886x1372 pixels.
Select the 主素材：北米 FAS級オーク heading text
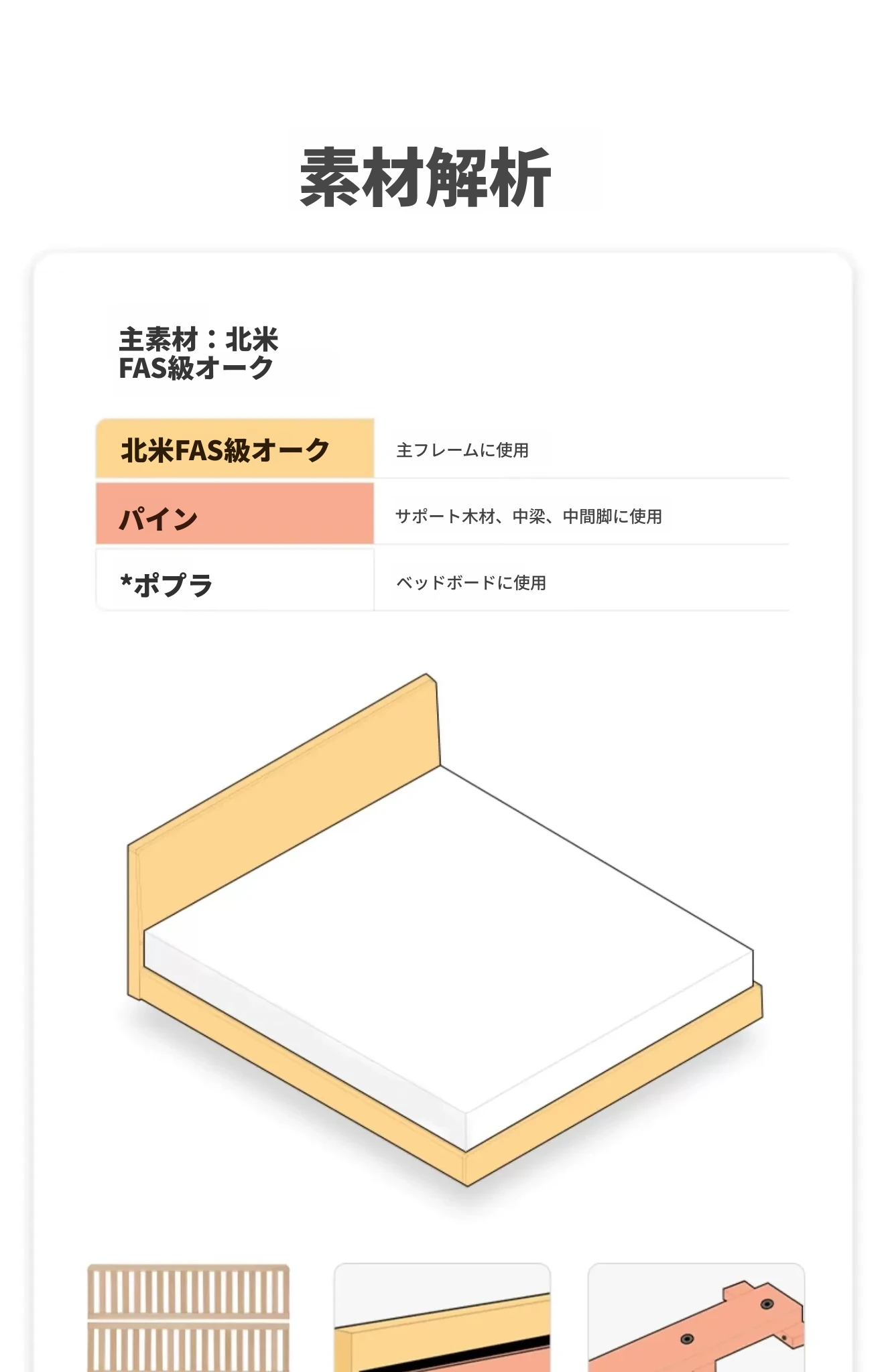198,354
